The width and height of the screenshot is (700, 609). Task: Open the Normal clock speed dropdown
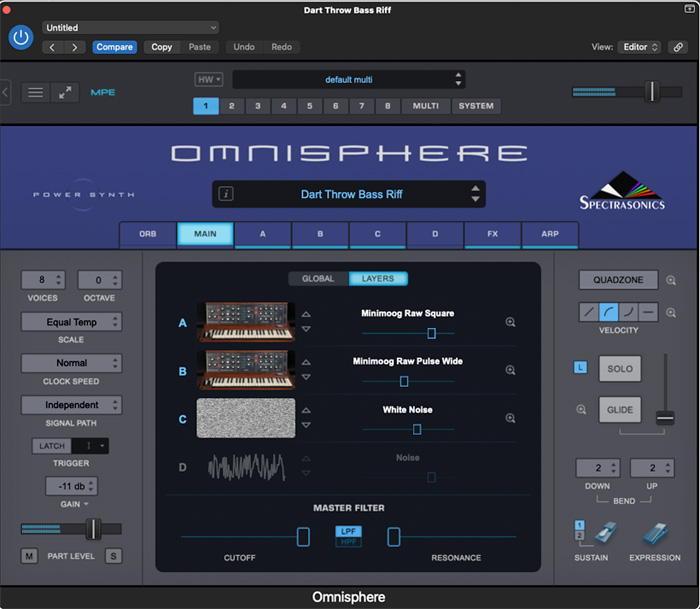pyautogui.click(x=71, y=363)
